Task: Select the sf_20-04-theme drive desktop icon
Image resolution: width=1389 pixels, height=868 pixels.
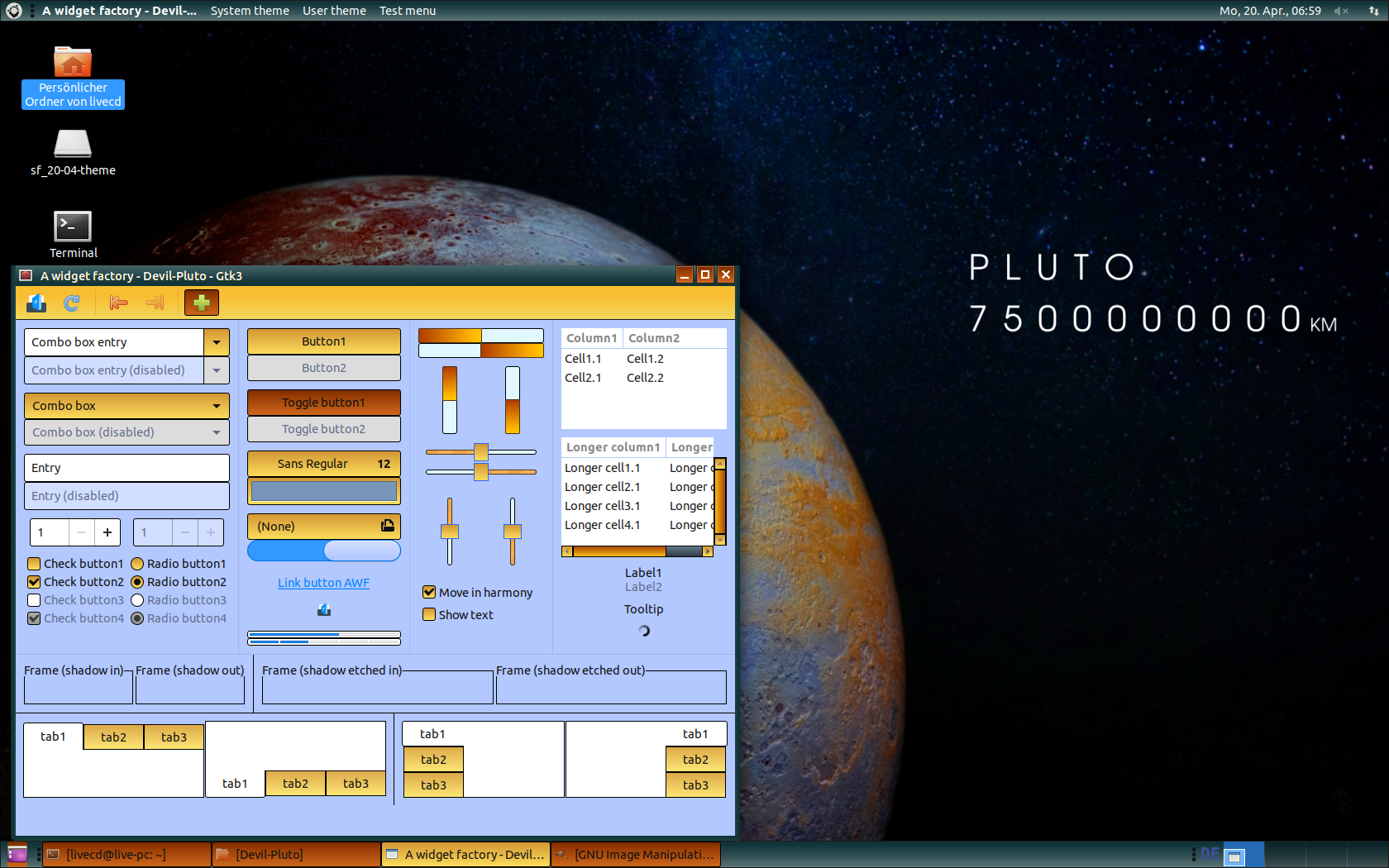Action: (73, 153)
